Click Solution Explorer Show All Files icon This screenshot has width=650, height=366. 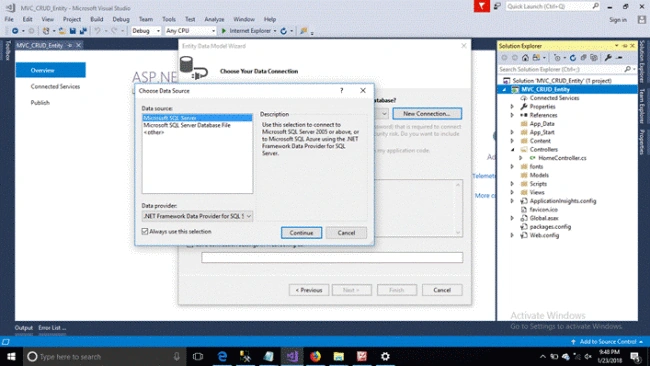coord(594,58)
